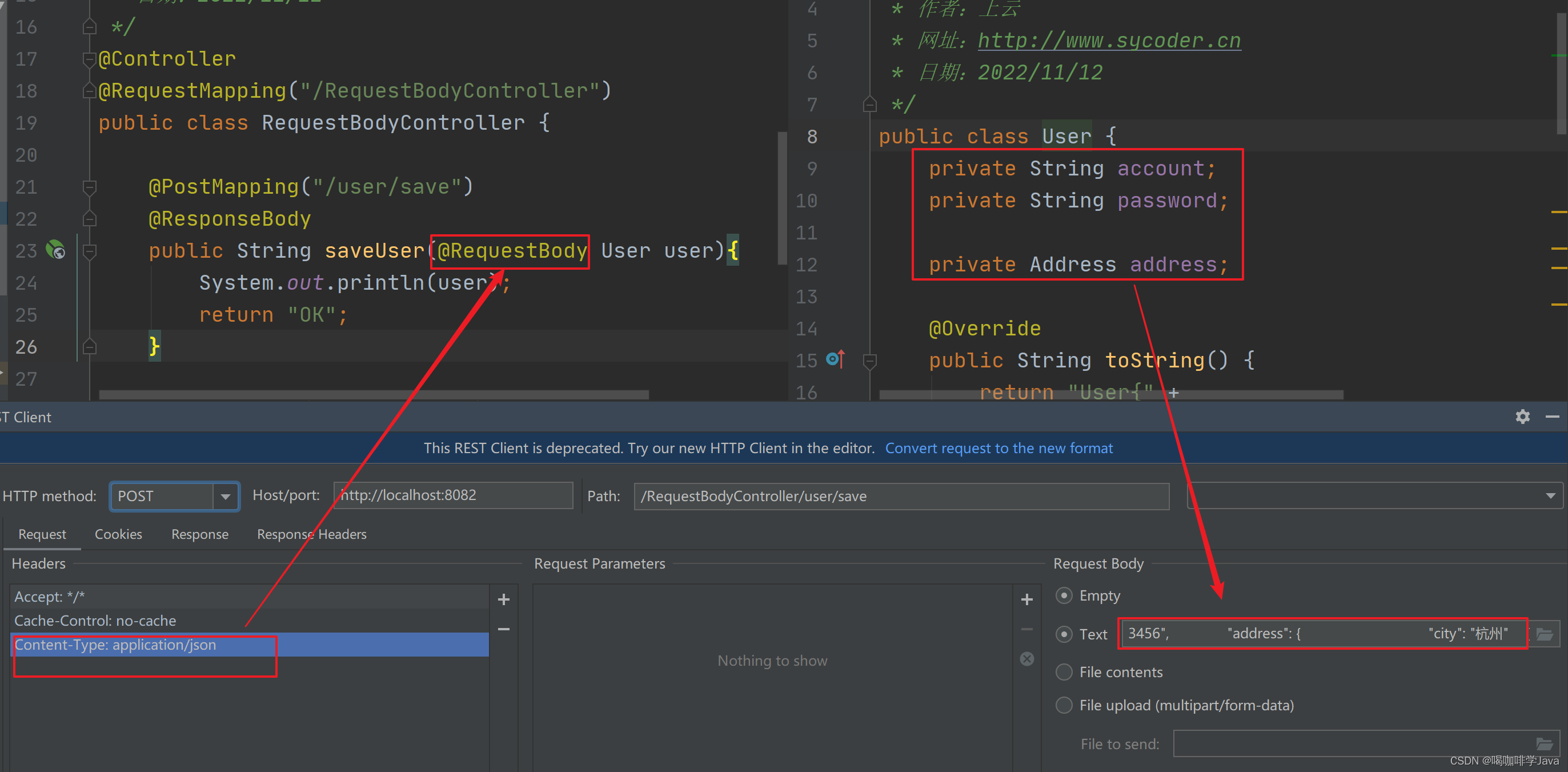Screen dimensions: 1568x772
Task: Add a request parameter with plus icon
Action: click(1026, 599)
